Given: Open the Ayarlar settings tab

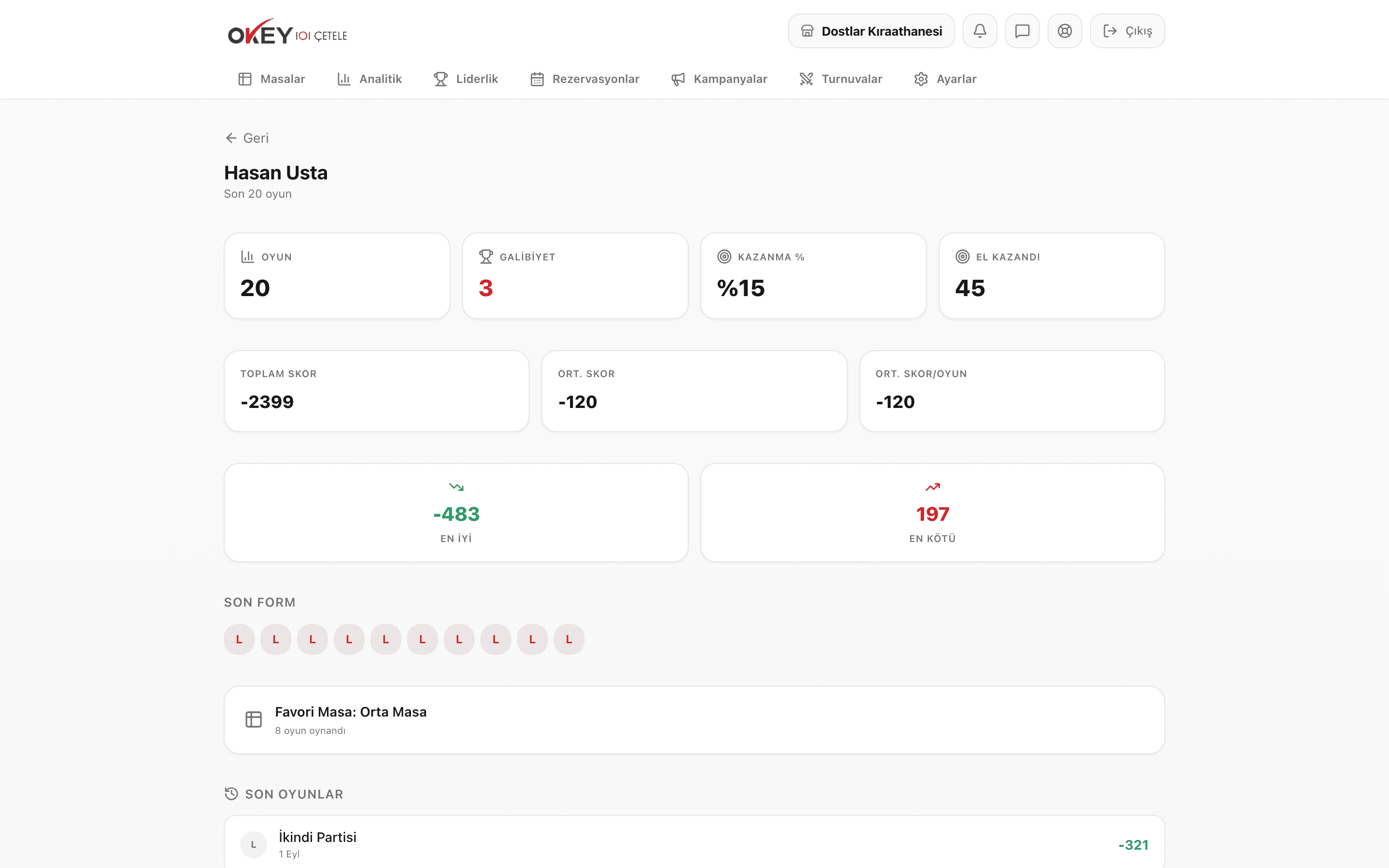Looking at the screenshot, I should click(x=945, y=79).
